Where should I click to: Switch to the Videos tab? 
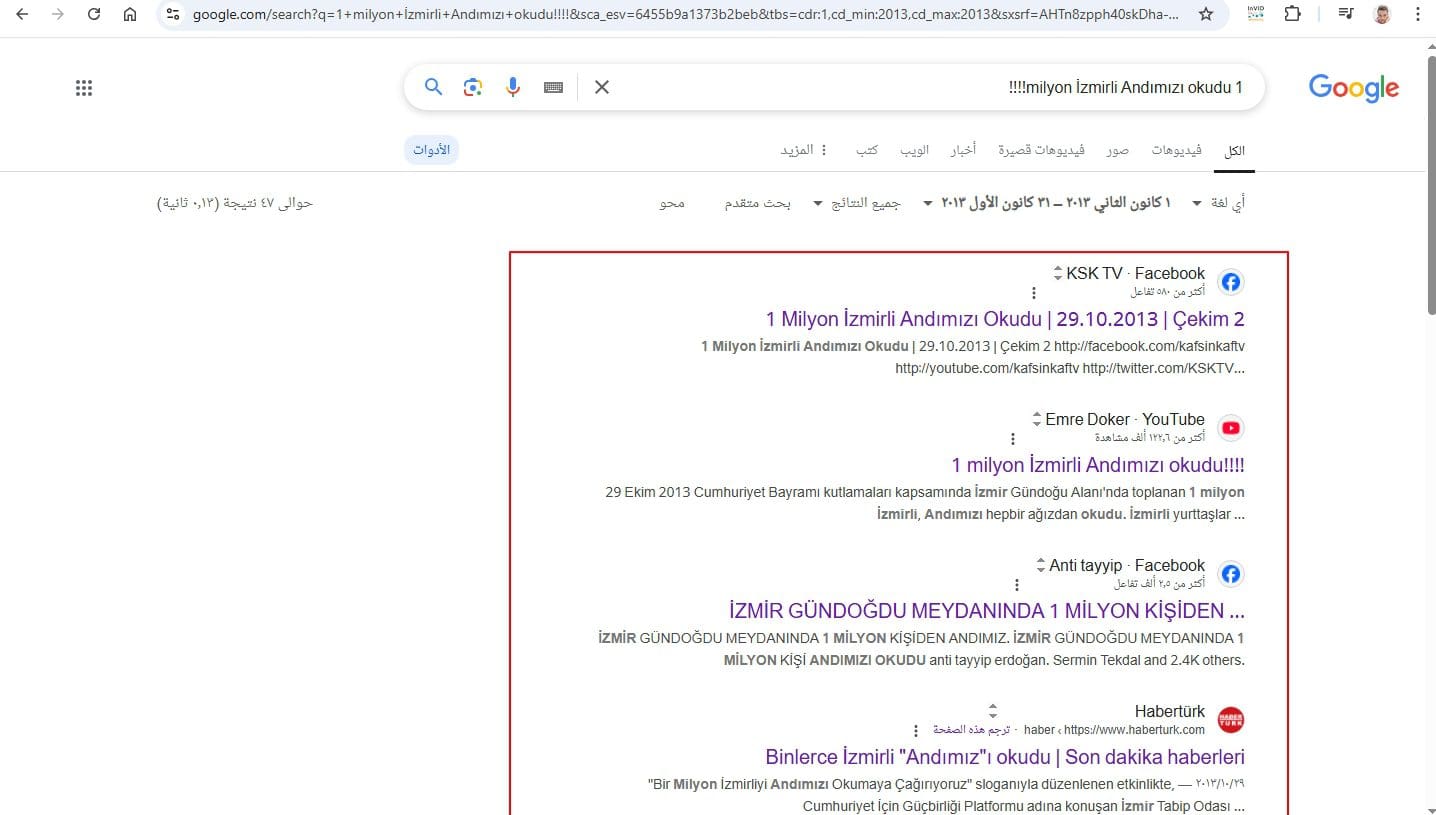(x=1177, y=150)
